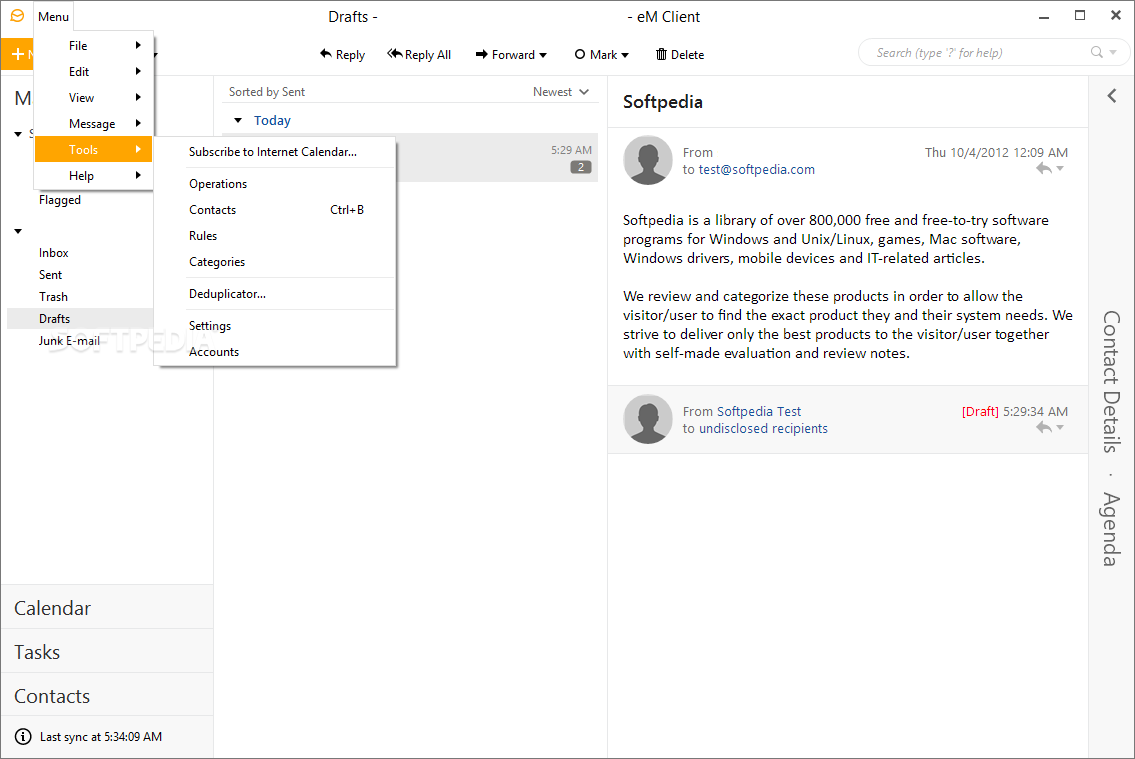The height and width of the screenshot is (759, 1135).
Task: Open the Mark dropdown
Action: click(x=602, y=54)
